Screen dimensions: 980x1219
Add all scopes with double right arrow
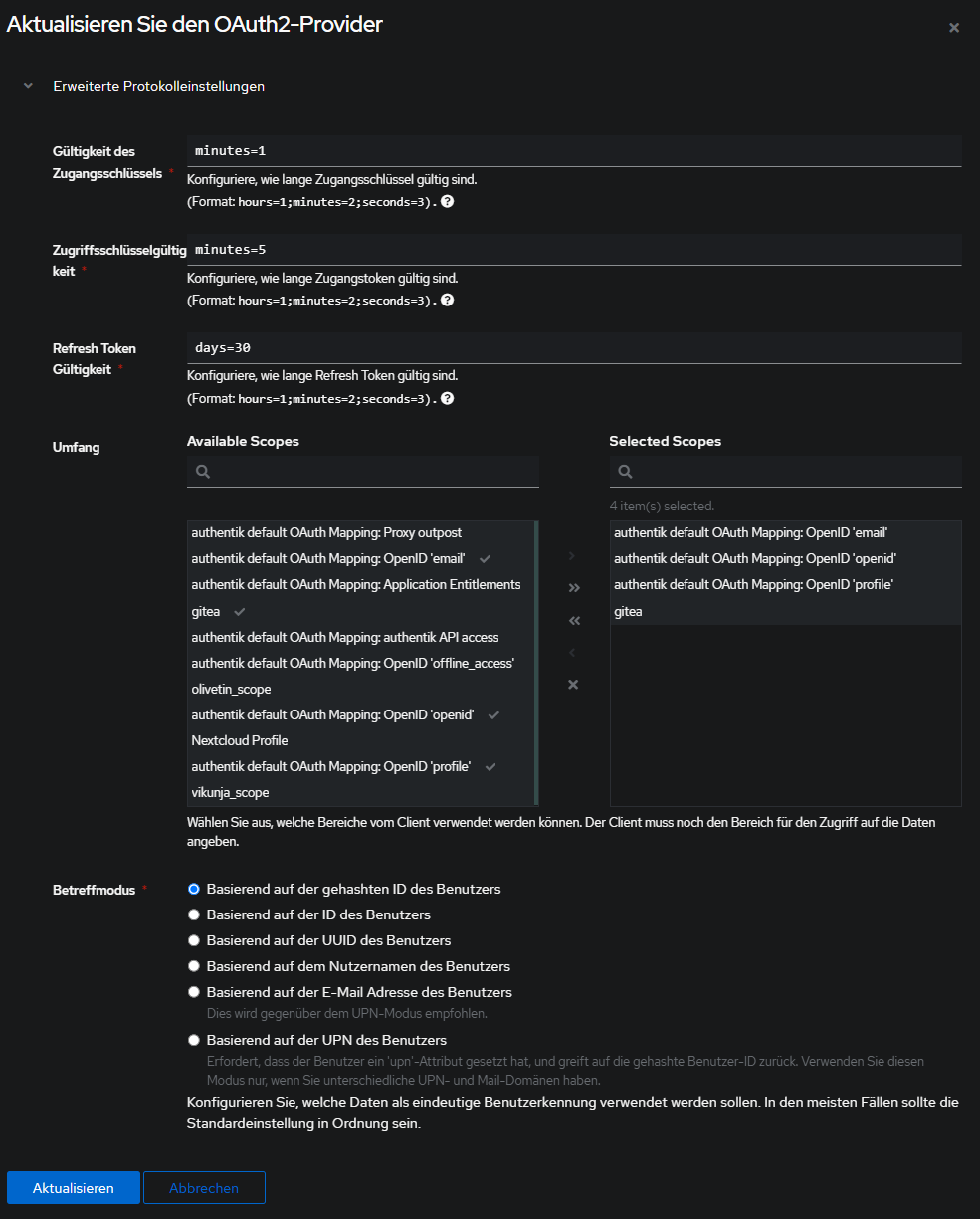(x=573, y=588)
